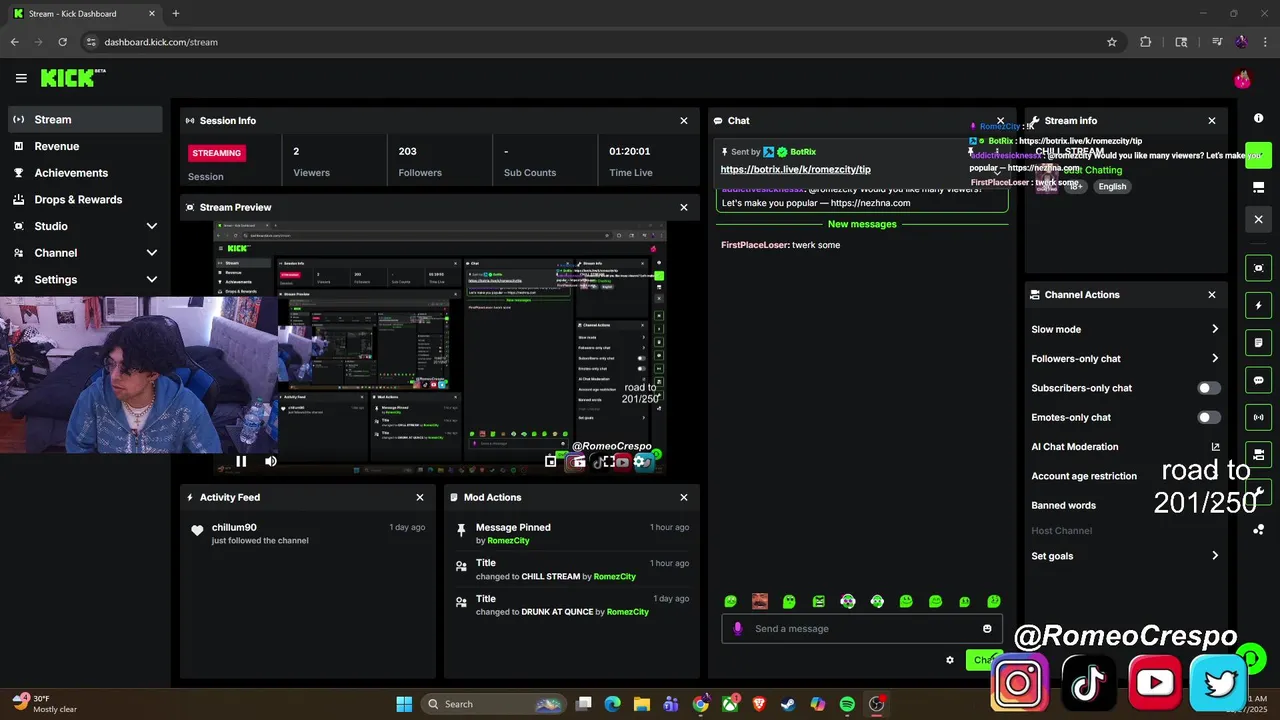Bookmark this page with the star icon
Screen dimensions: 1280x720
coord(1112,42)
